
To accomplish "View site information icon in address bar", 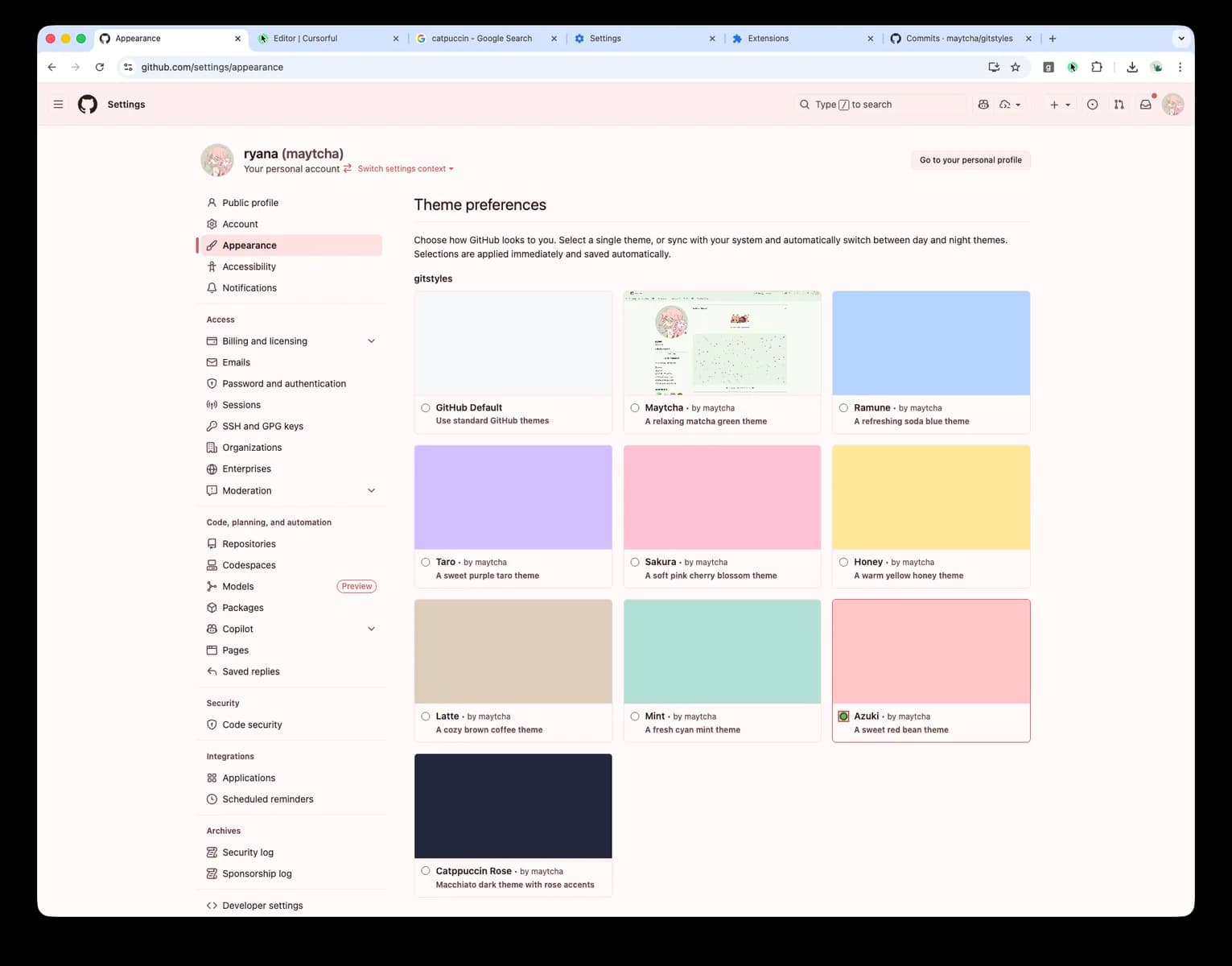I will [128, 68].
